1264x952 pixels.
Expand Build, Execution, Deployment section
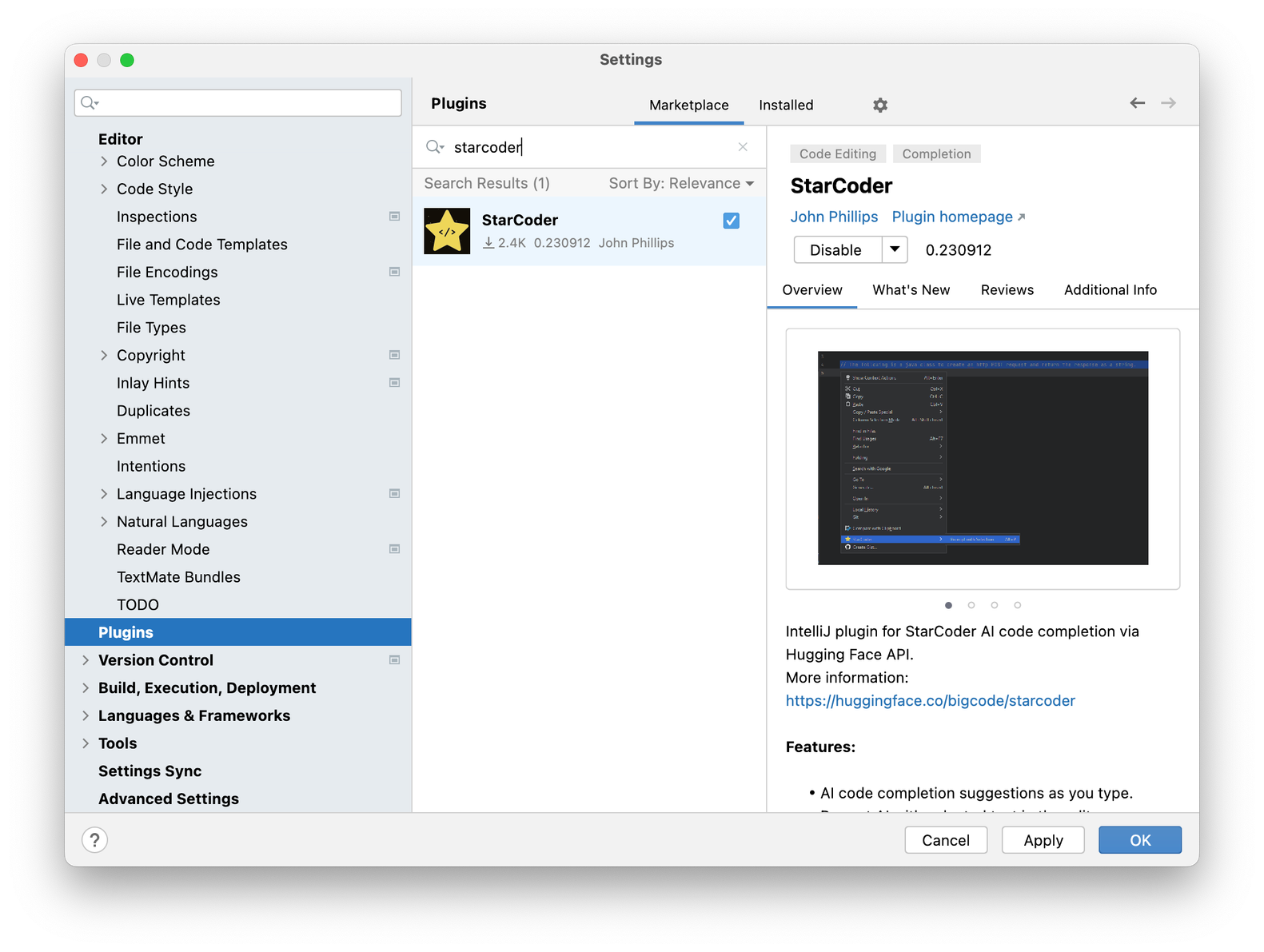86,688
